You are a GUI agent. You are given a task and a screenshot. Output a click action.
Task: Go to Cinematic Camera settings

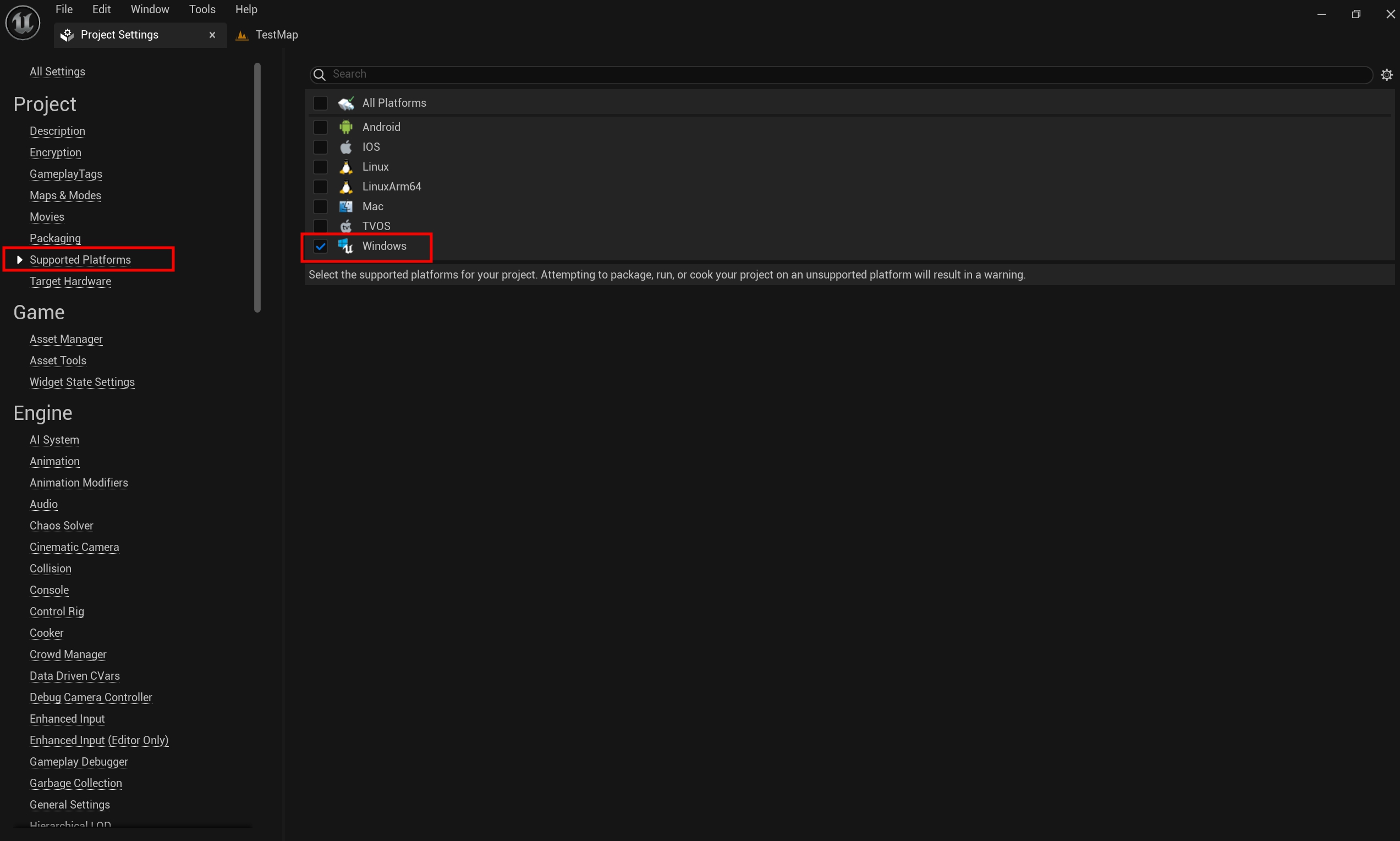pyautogui.click(x=75, y=548)
